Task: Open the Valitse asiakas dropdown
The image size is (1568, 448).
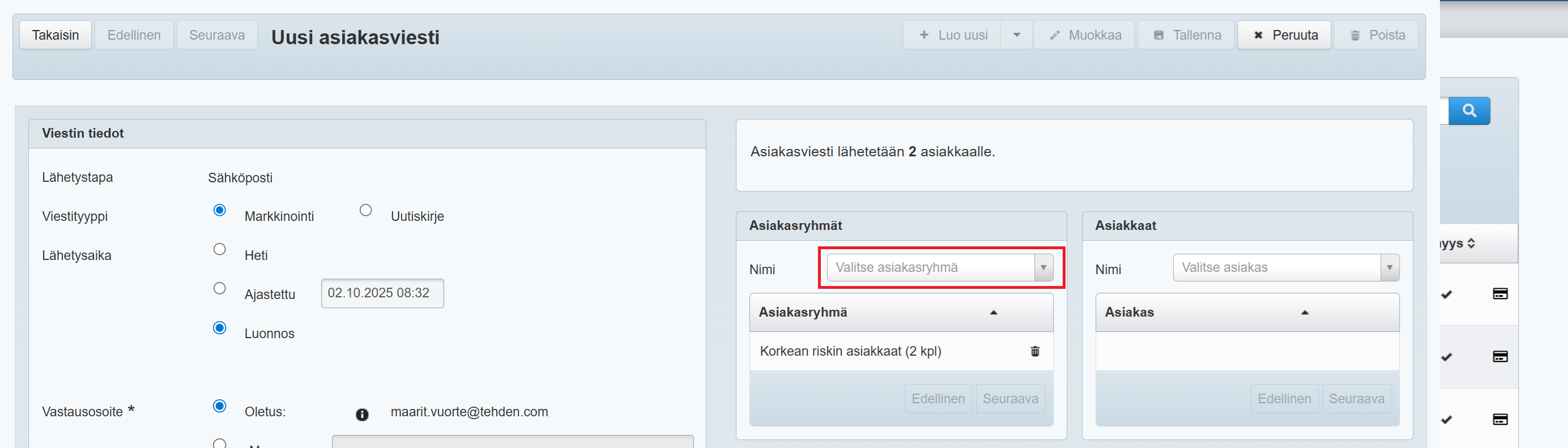Action: pyautogui.click(x=1285, y=268)
